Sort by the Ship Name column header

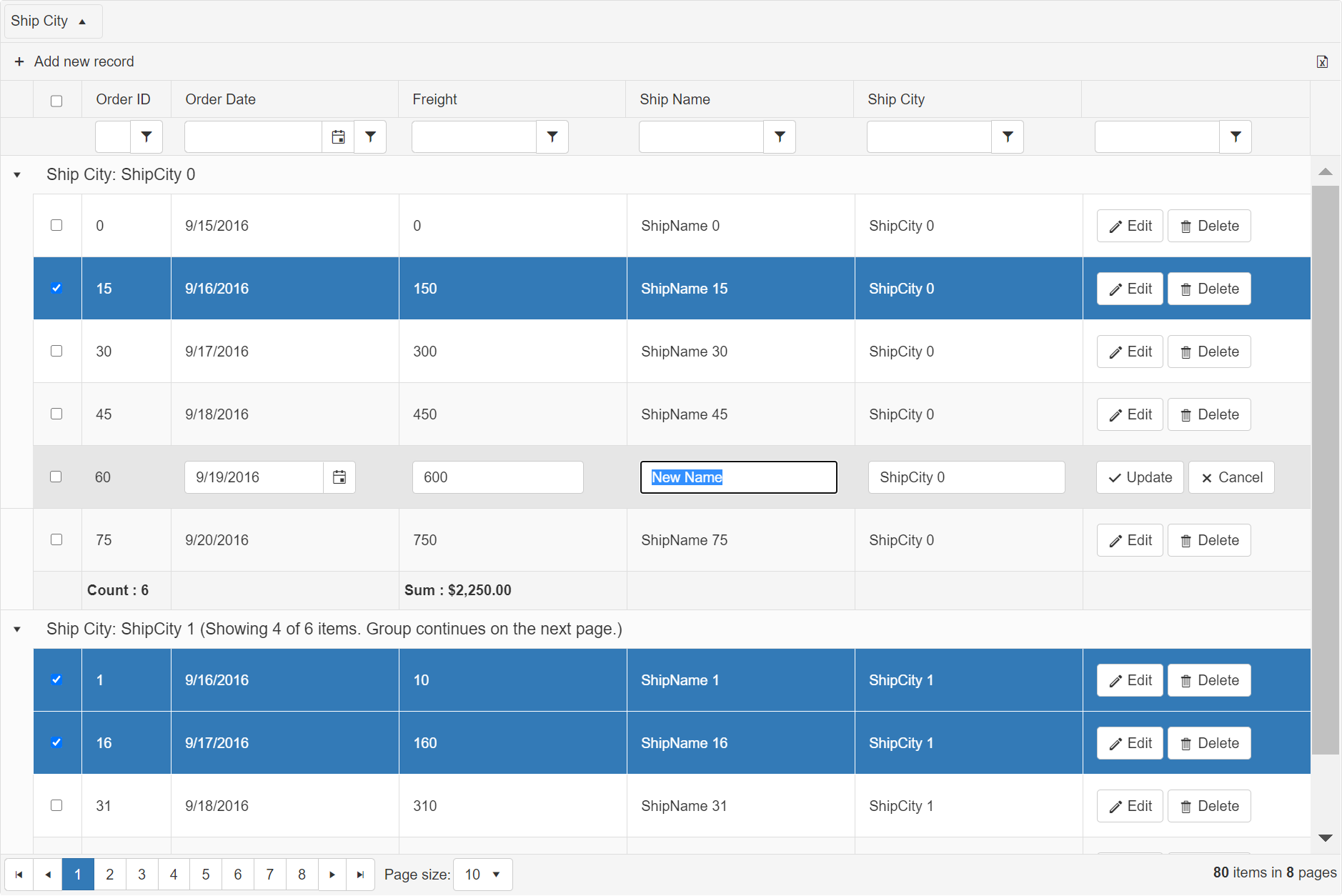tap(675, 99)
